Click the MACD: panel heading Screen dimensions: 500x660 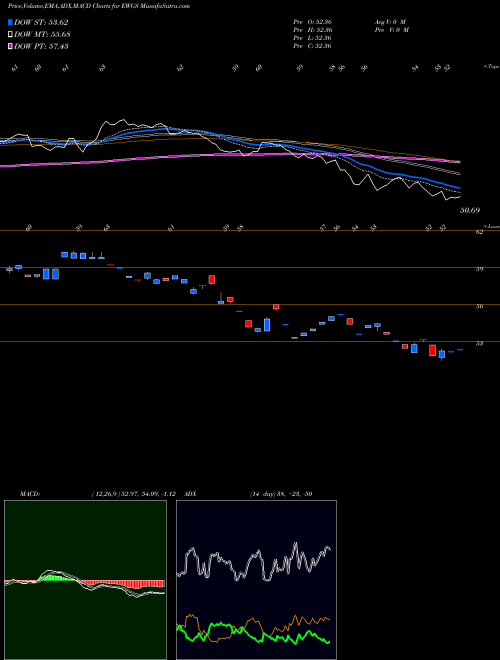[x=30, y=494]
